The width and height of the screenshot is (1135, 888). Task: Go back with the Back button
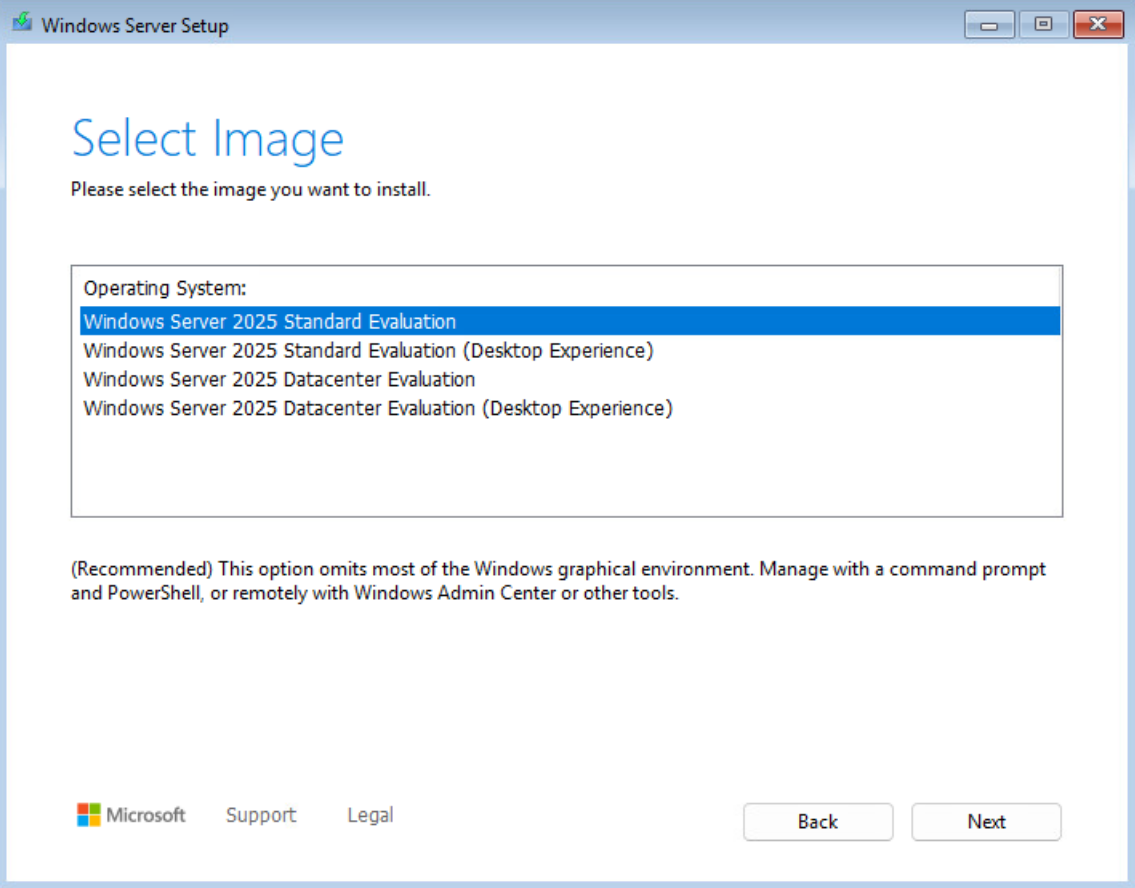click(x=818, y=821)
